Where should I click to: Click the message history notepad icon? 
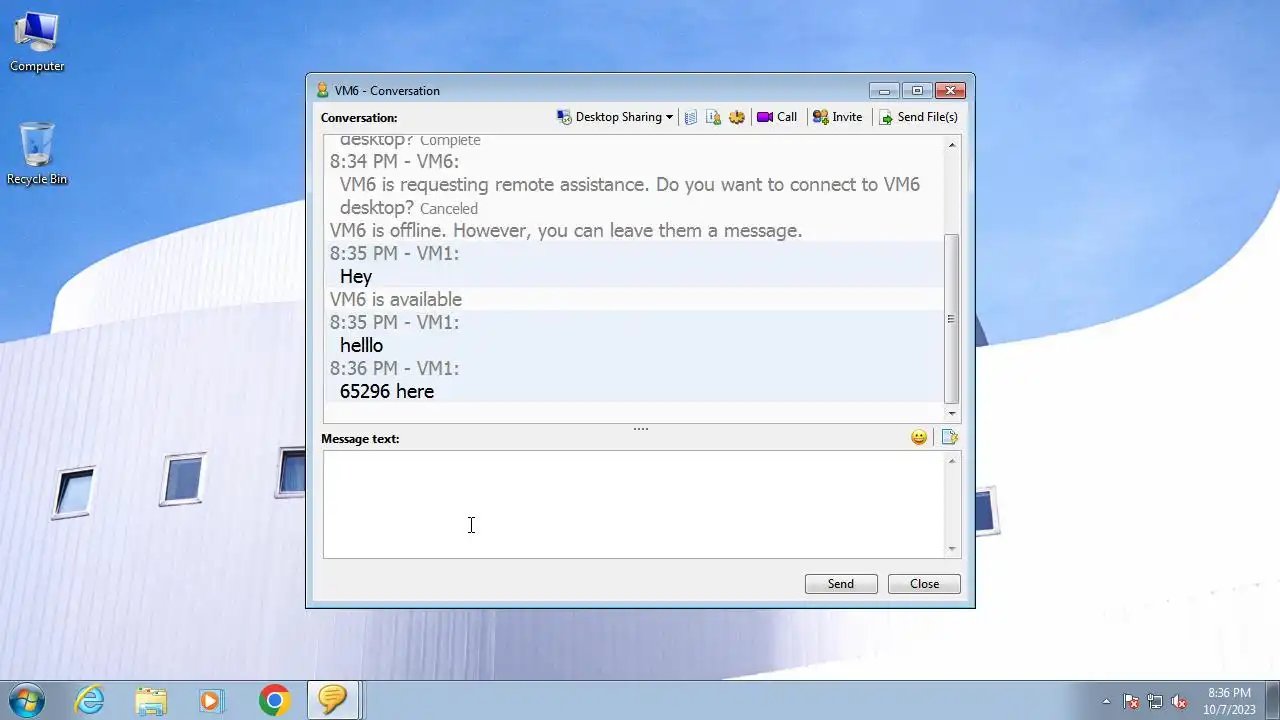pos(691,117)
